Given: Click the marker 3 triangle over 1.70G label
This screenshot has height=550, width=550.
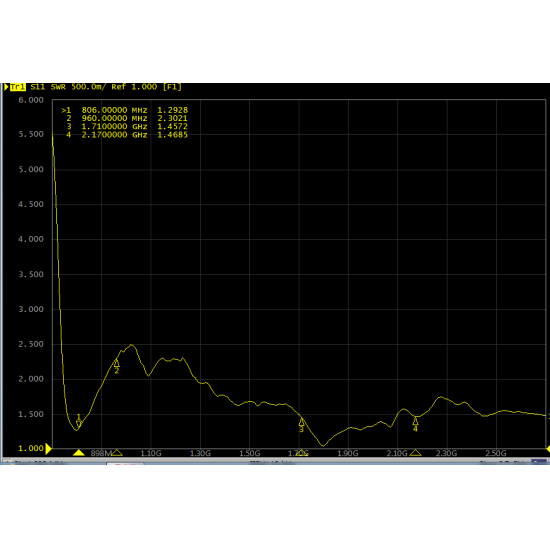Looking at the screenshot, I should pos(301,452).
